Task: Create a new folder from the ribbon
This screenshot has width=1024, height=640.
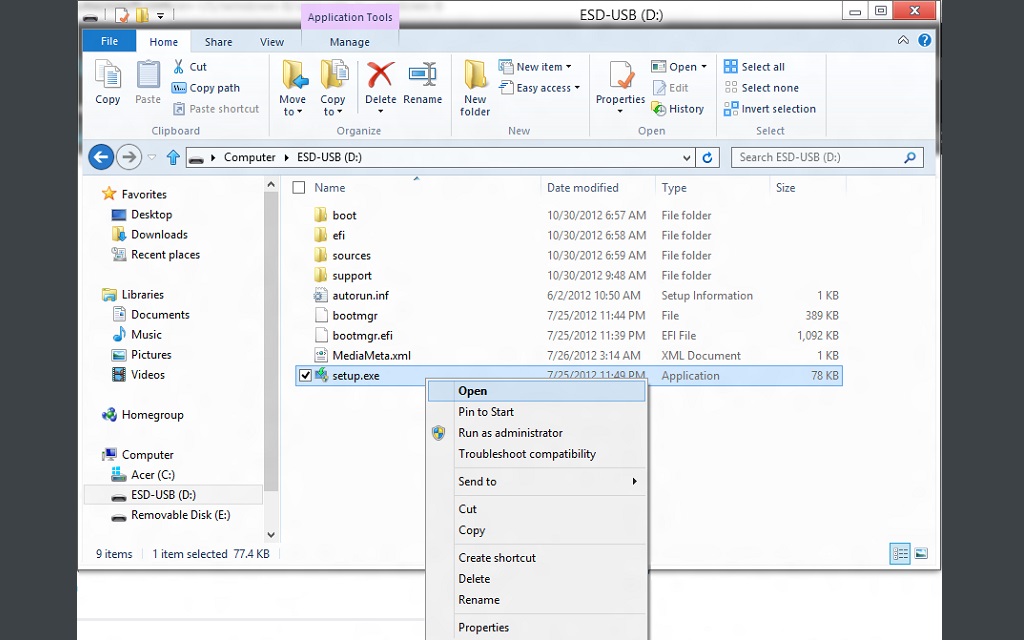Action: [x=475, y=86]
